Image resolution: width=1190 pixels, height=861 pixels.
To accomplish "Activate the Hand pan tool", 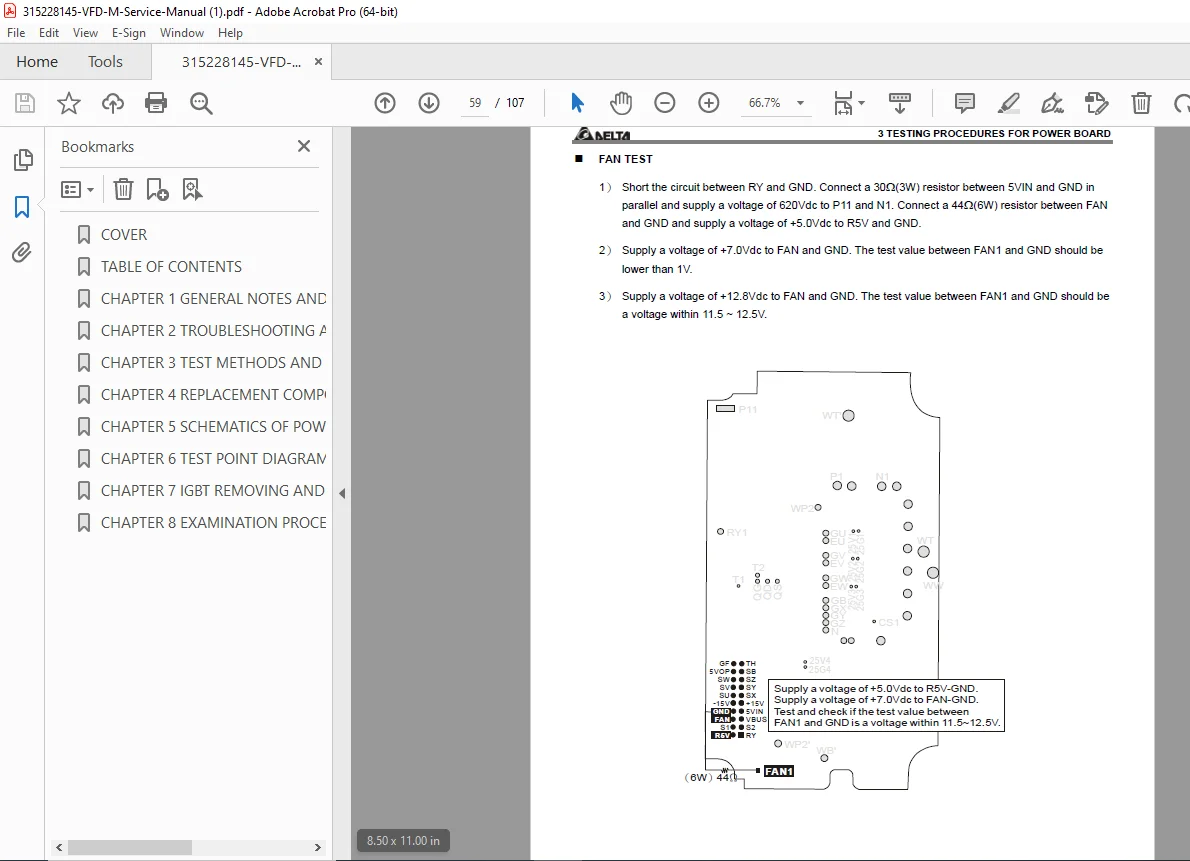I will point(621,102).
